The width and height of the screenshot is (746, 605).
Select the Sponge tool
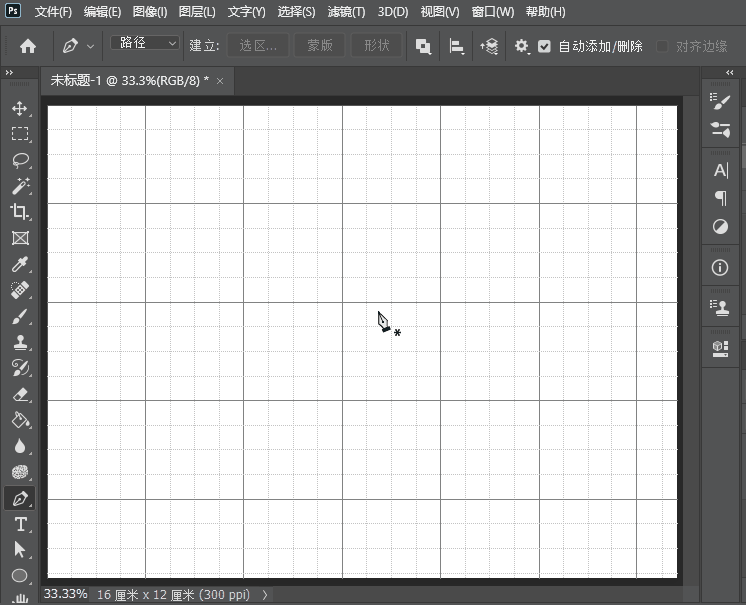pyautogui.click(x=20, y=472)
